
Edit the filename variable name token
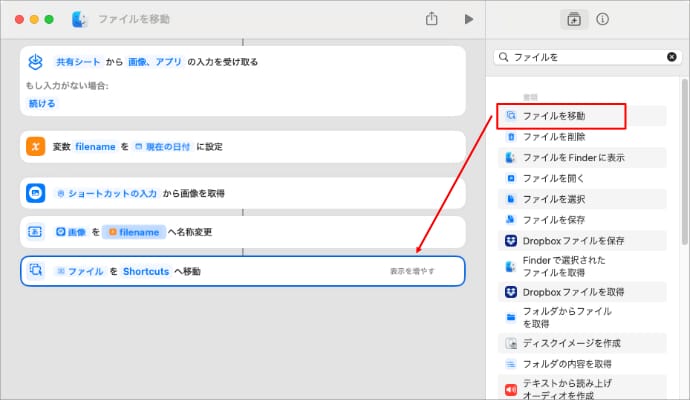click(96, 146)
